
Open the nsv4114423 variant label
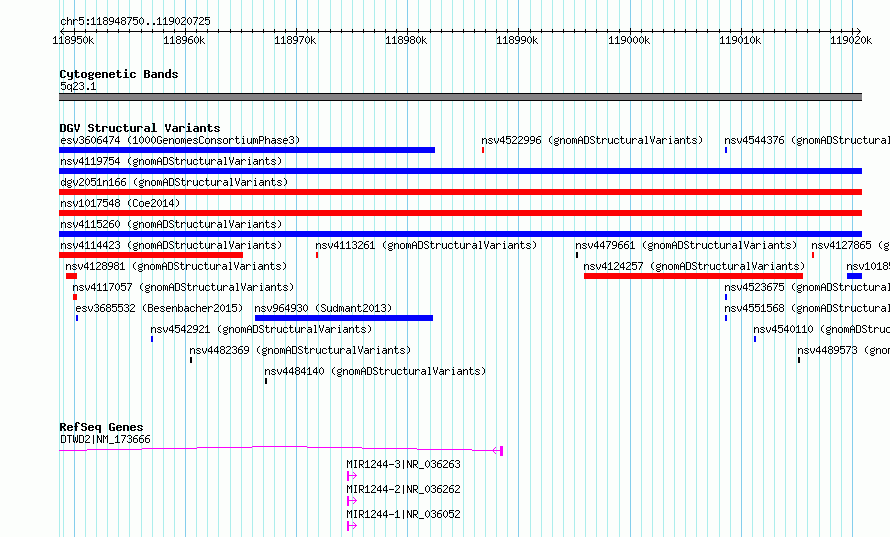[x=171, y=245]
